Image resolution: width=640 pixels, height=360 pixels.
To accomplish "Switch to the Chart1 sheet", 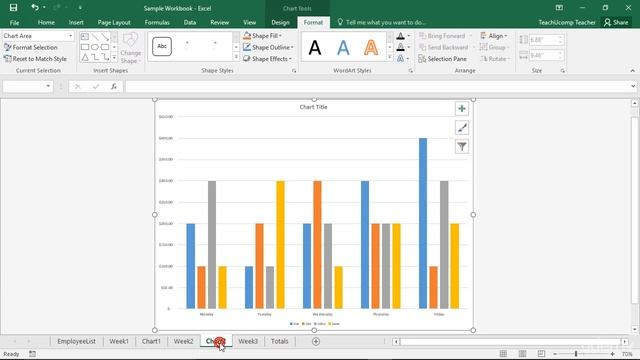I will [151, 341].
